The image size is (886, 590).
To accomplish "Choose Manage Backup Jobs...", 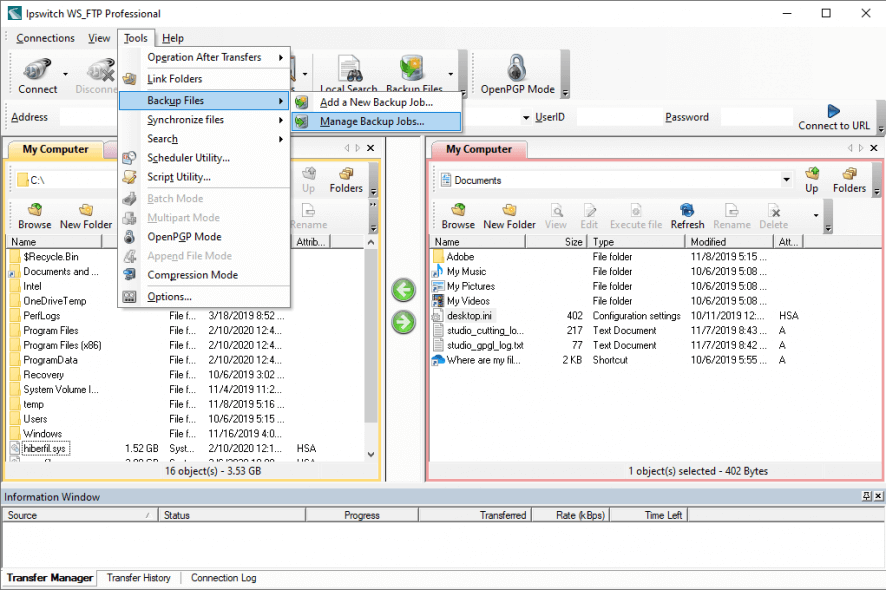I will [x=376, y=122].
